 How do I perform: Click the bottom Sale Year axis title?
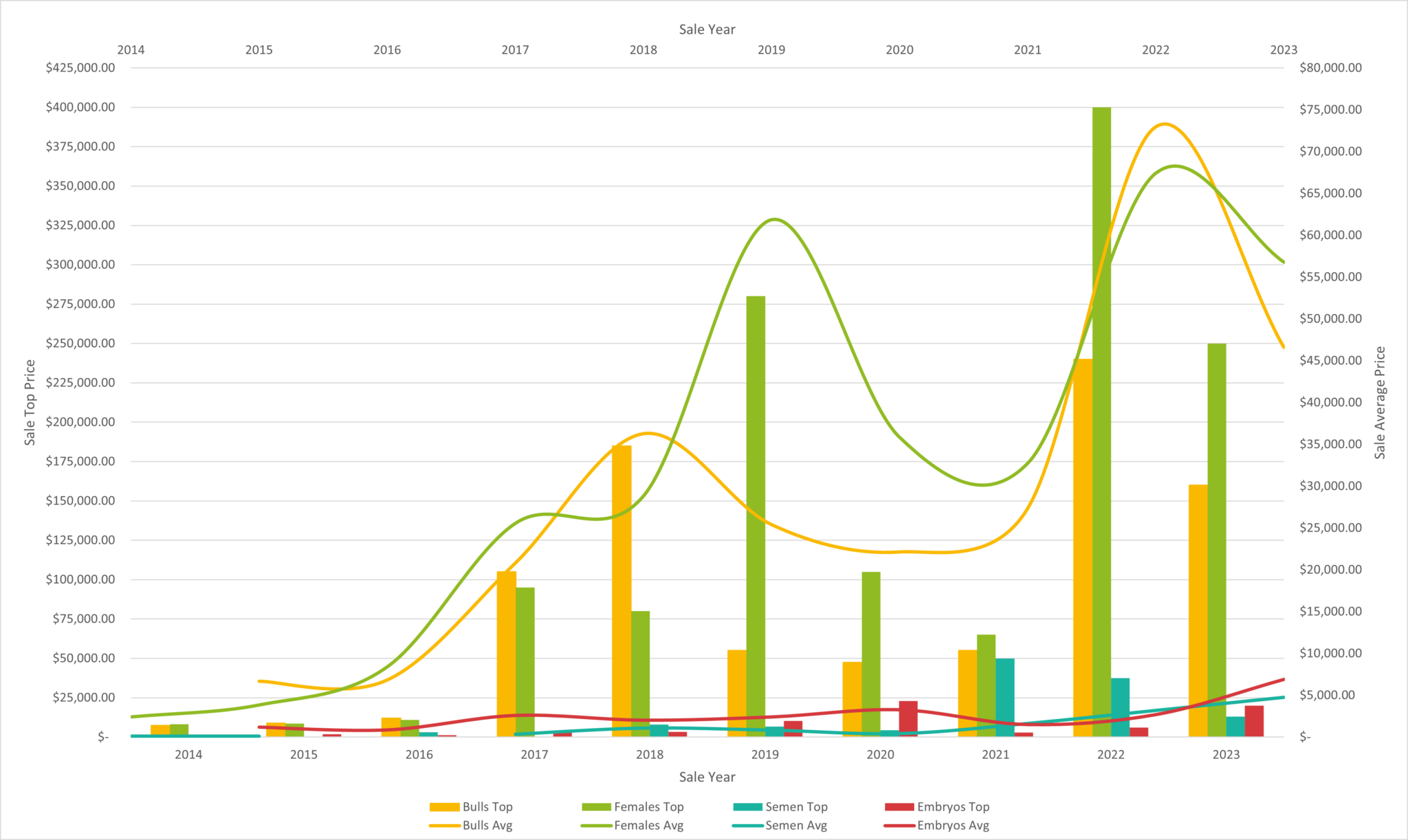click(x=707, y=777)
